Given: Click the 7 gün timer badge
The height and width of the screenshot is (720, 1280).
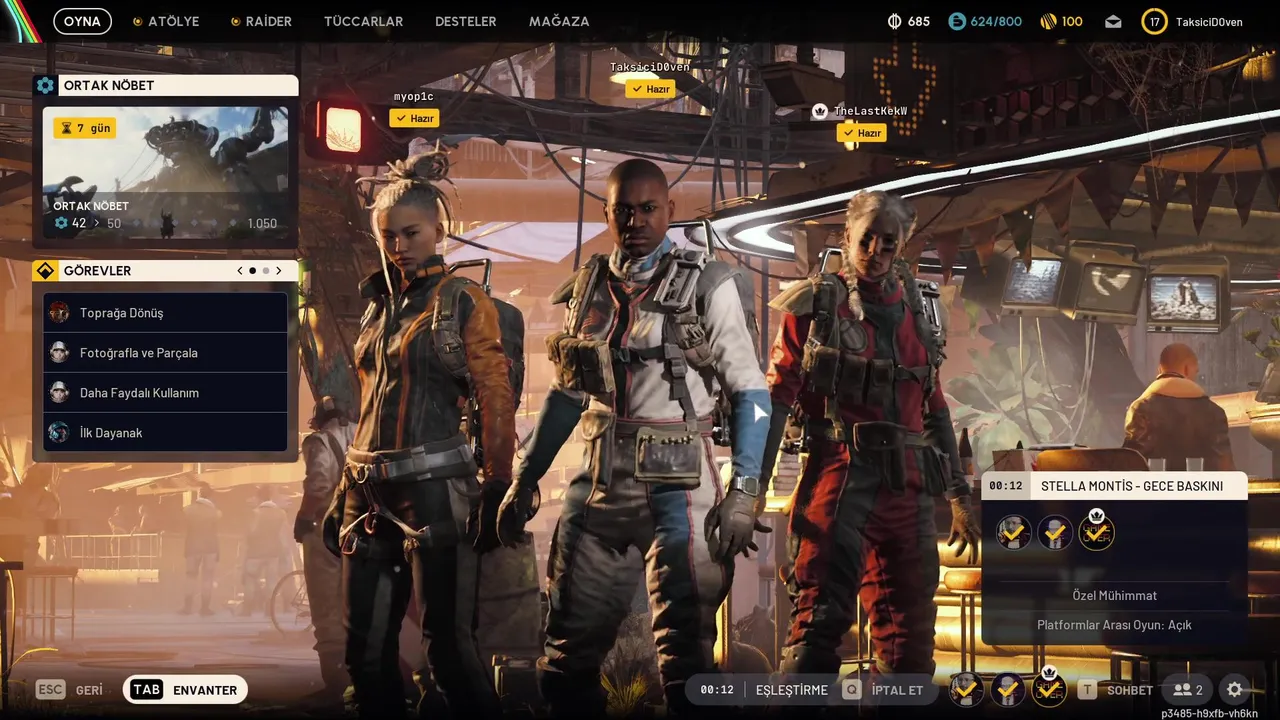Looking at the screenshot, I should tap(84, 128).
